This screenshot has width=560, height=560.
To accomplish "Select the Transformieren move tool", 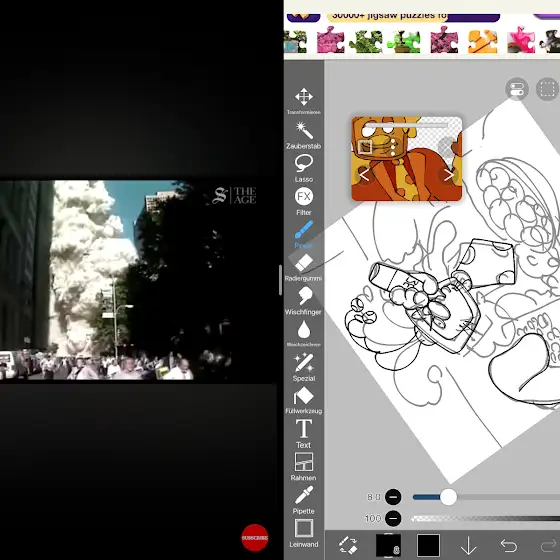I will click(x=304, y=101).
